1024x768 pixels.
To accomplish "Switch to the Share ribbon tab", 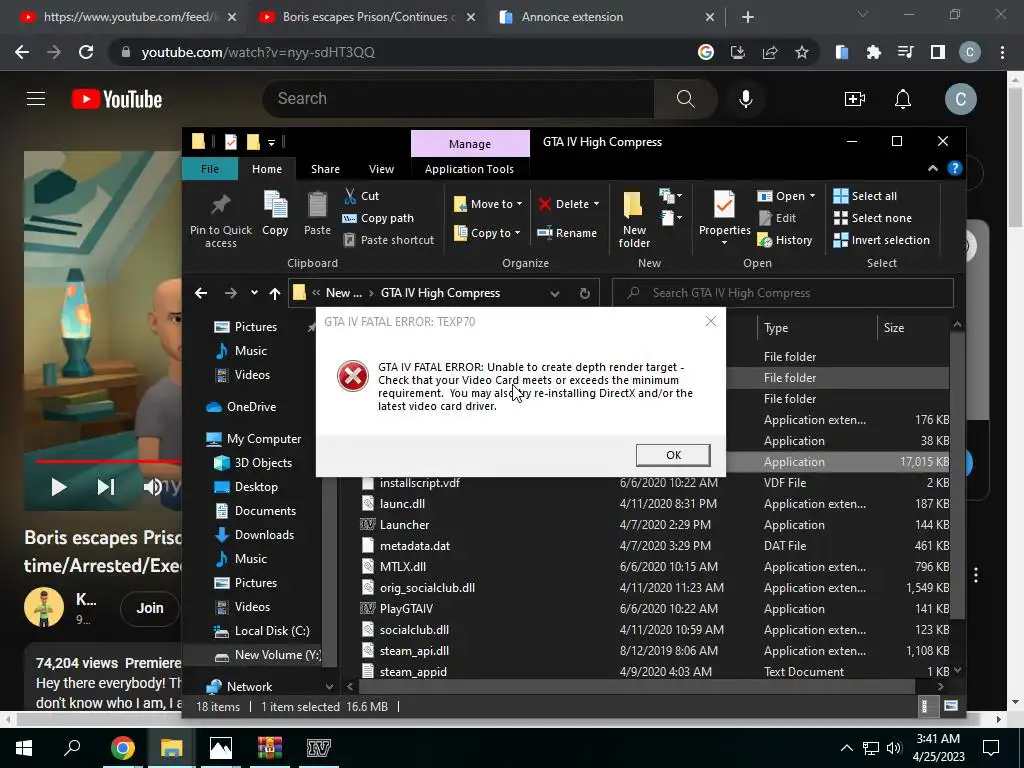I will [325, 168].
